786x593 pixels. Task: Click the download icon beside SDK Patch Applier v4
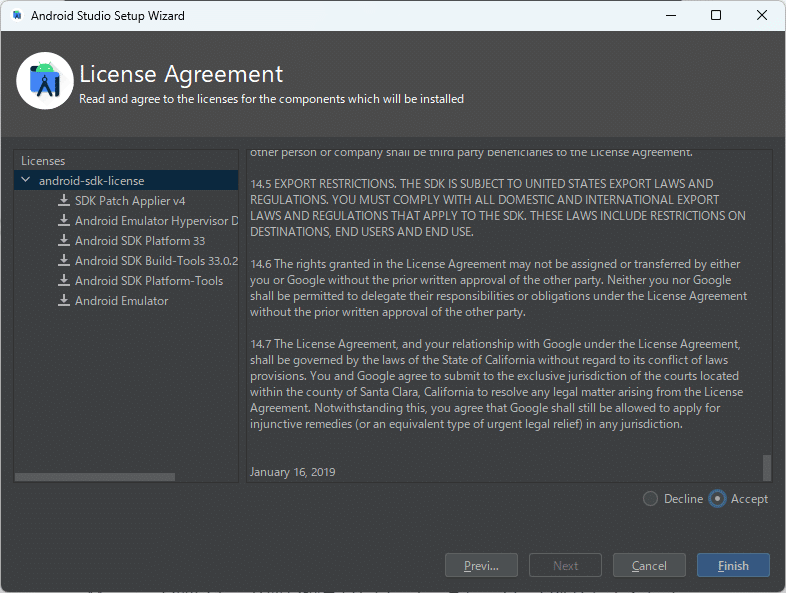pyautogui.click(x=64, y=201)
